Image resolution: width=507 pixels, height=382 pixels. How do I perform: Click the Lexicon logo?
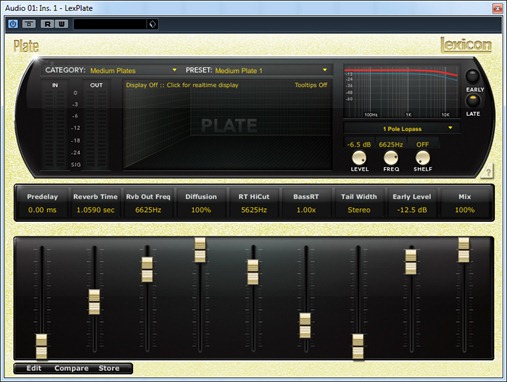tap(466, 45)
